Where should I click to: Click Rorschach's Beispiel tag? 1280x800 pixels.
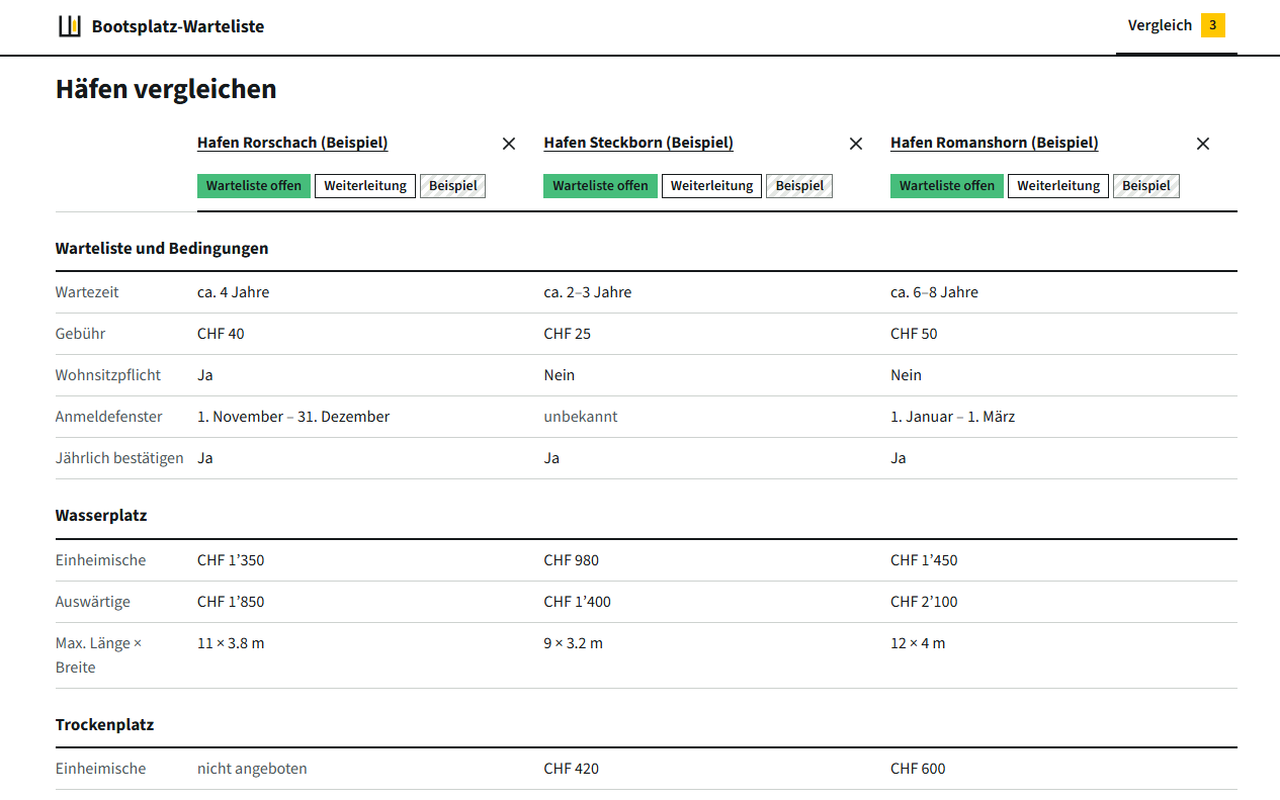point(453,186)
